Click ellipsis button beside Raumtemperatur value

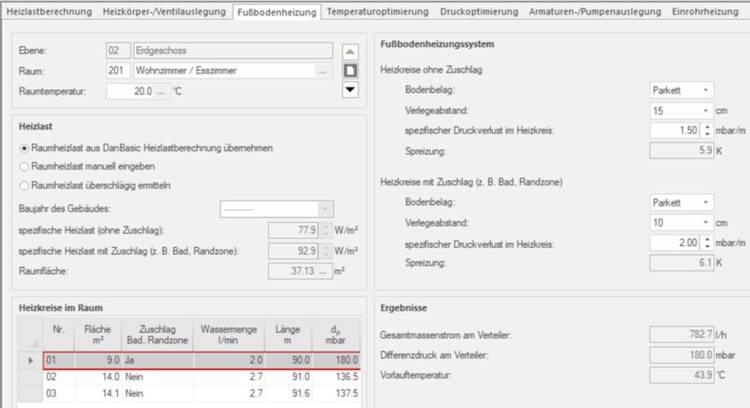[x=160, y=91]
